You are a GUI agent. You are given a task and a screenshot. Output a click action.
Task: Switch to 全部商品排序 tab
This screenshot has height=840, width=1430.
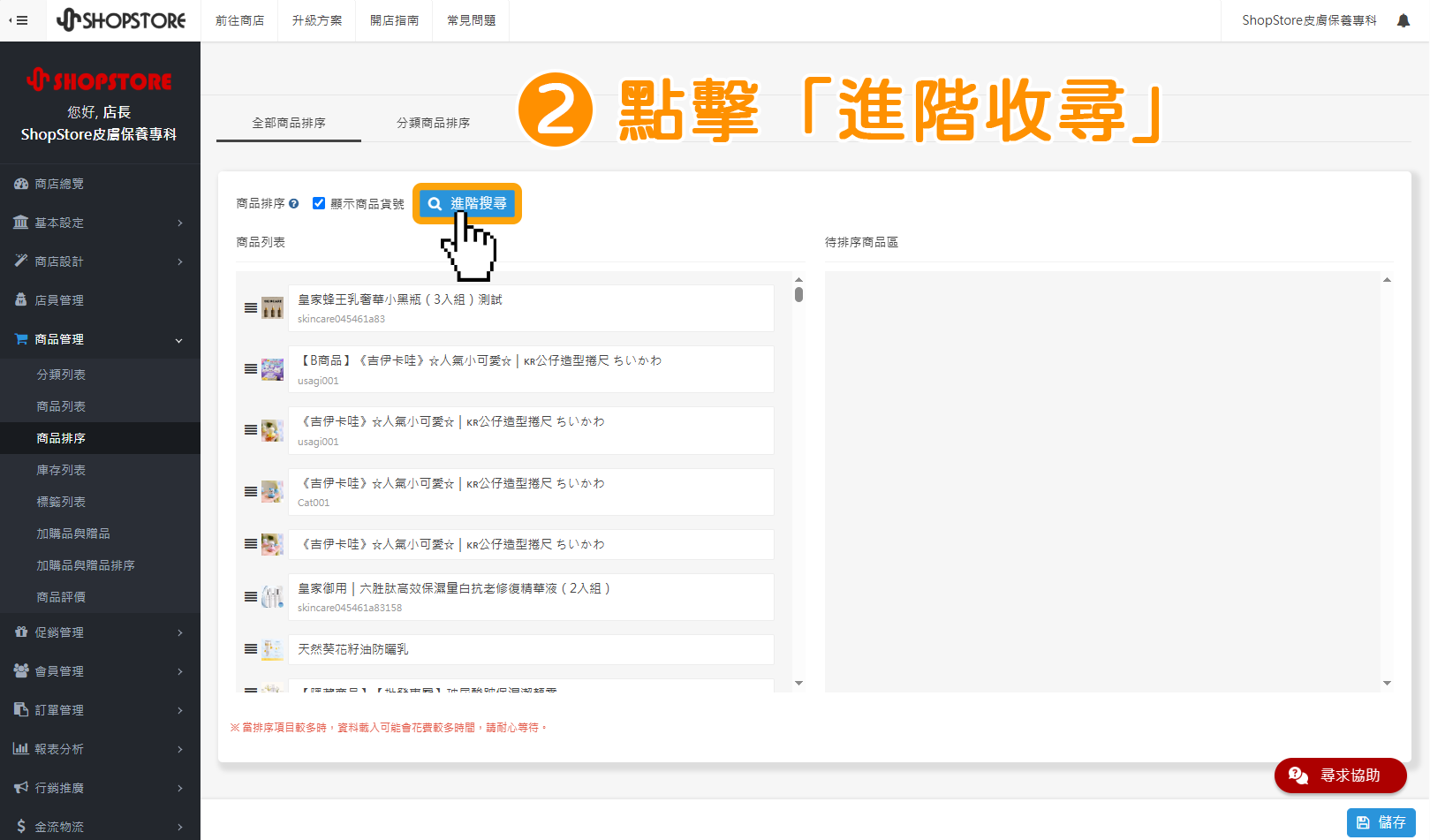tap(289, 123)
